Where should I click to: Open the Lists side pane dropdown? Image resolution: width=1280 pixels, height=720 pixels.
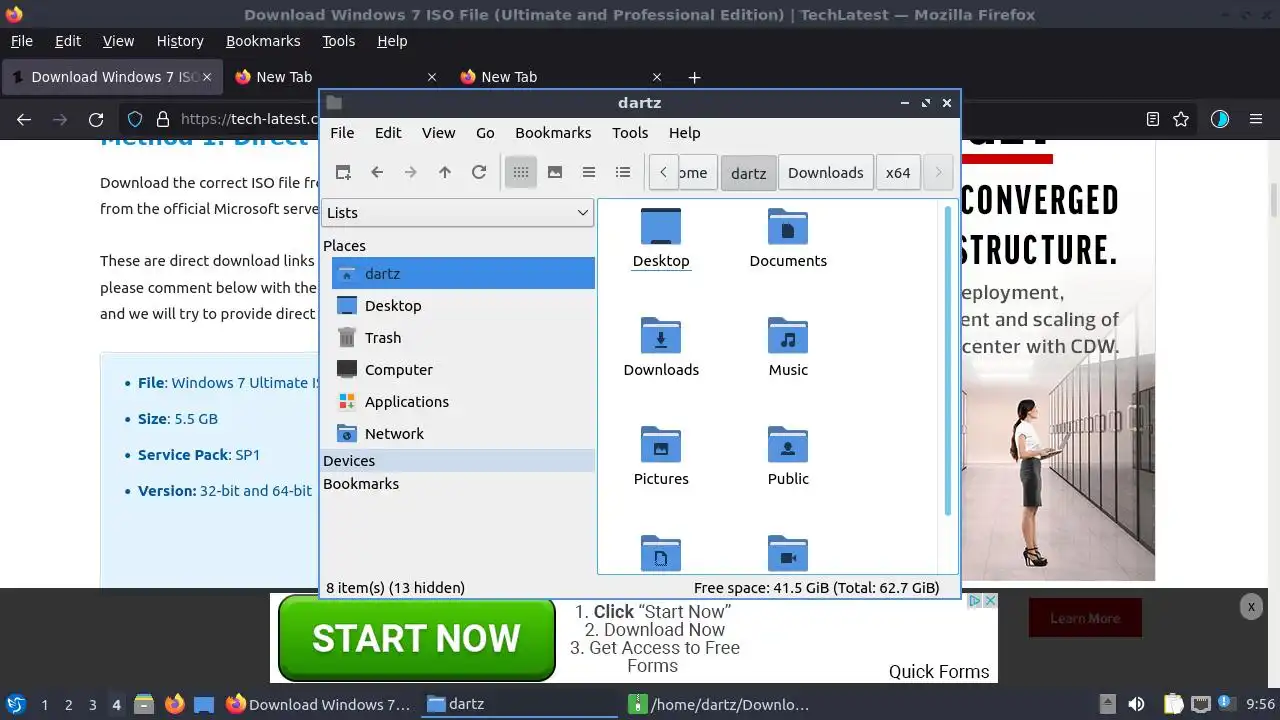[x=458, y=212]
